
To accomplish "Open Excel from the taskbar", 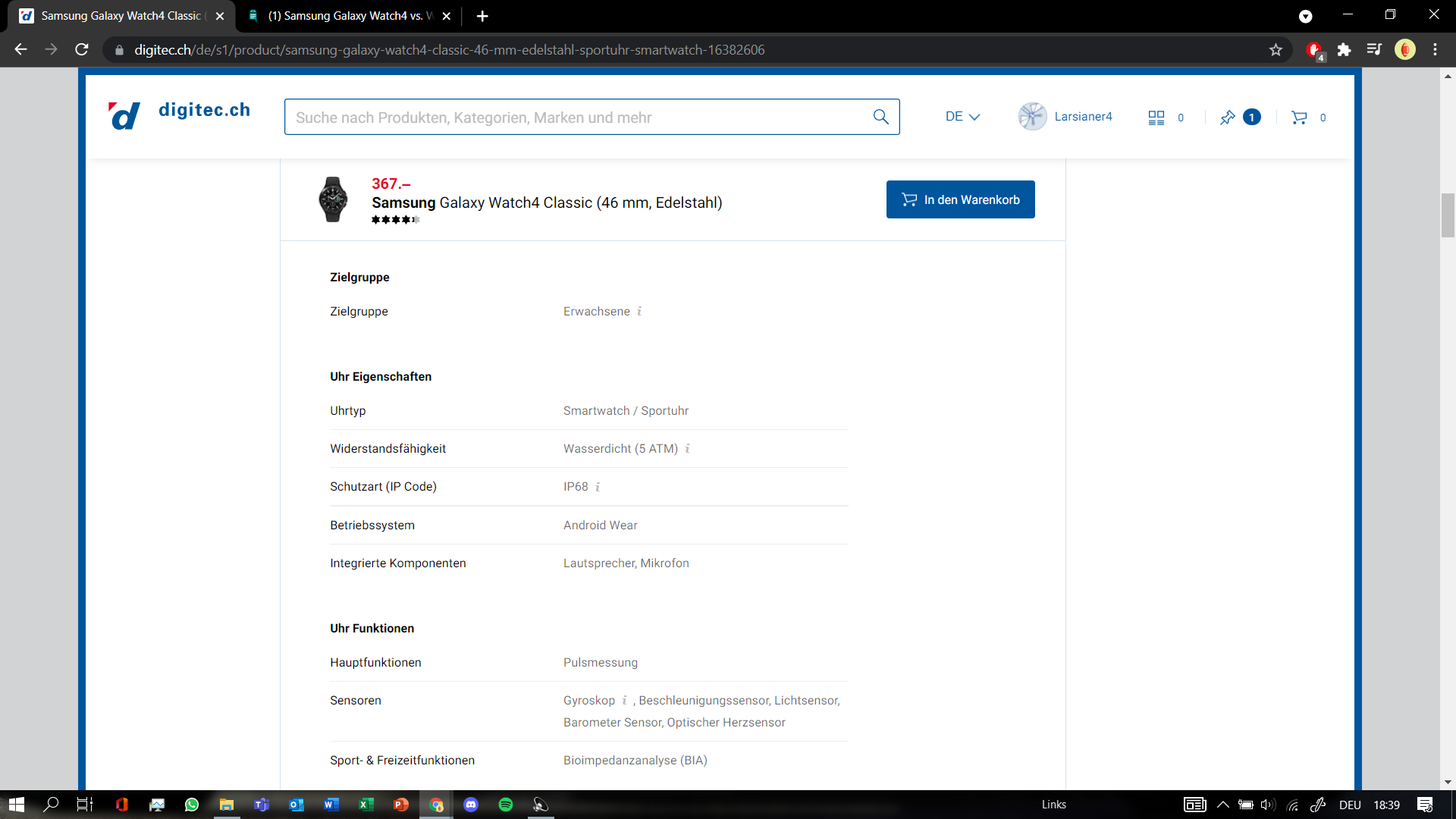I will [x=366, y=805].
